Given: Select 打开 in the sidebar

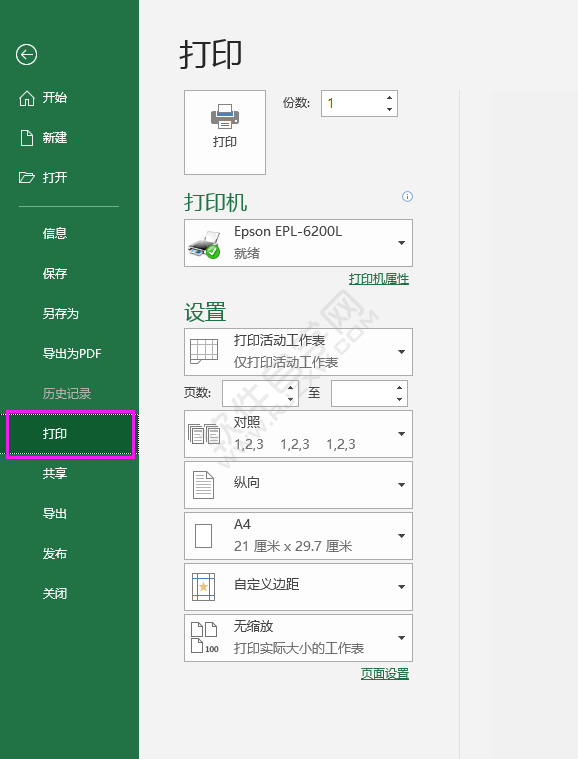Looking at the screenshot, I should tap(55, 178).
